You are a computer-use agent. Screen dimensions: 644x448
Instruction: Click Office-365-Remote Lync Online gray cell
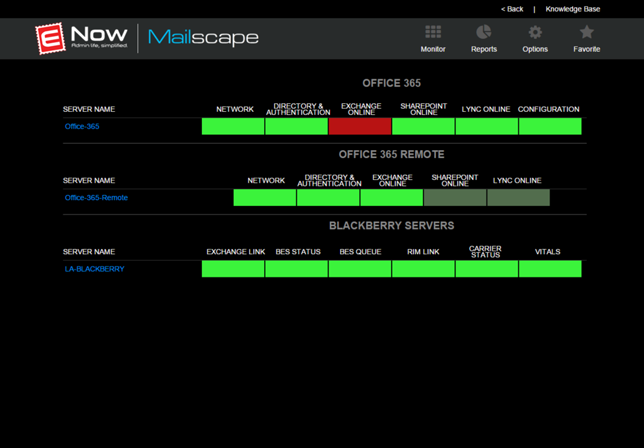point(518,198)
